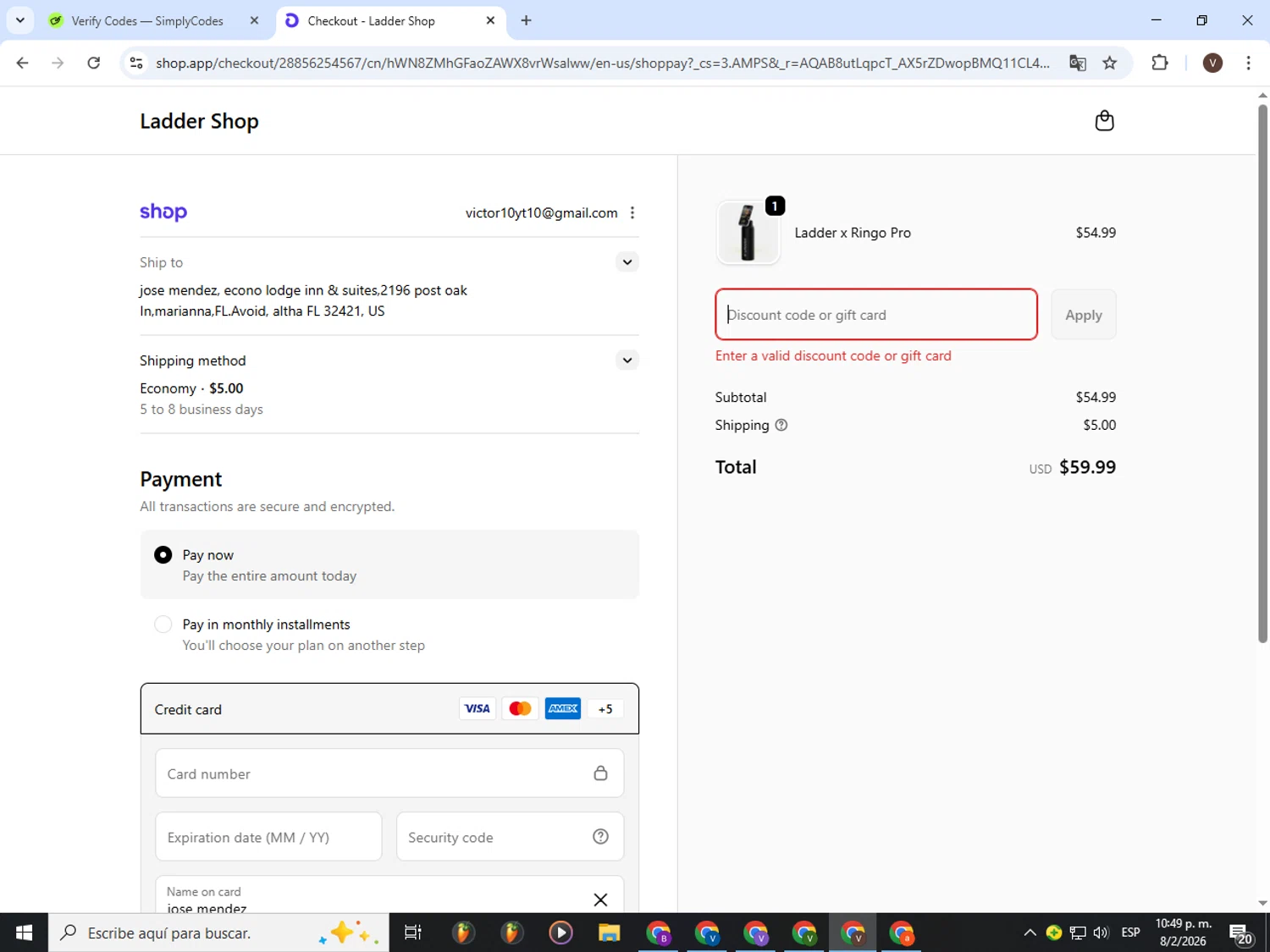Click the Apply discount button
Screen dimensions: 1270x952
click(x=1084, y=315)
